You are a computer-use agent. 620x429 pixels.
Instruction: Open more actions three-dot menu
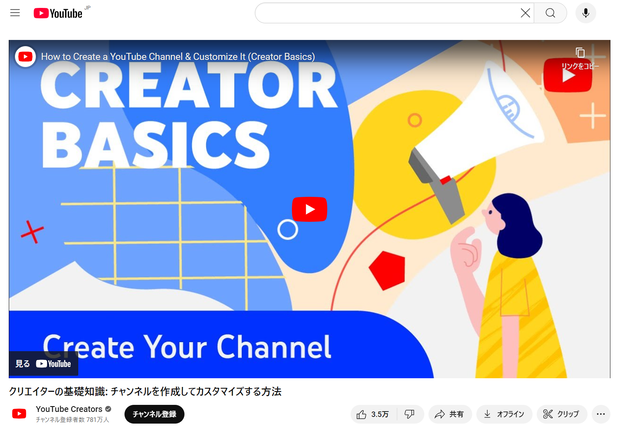(601, 414)
